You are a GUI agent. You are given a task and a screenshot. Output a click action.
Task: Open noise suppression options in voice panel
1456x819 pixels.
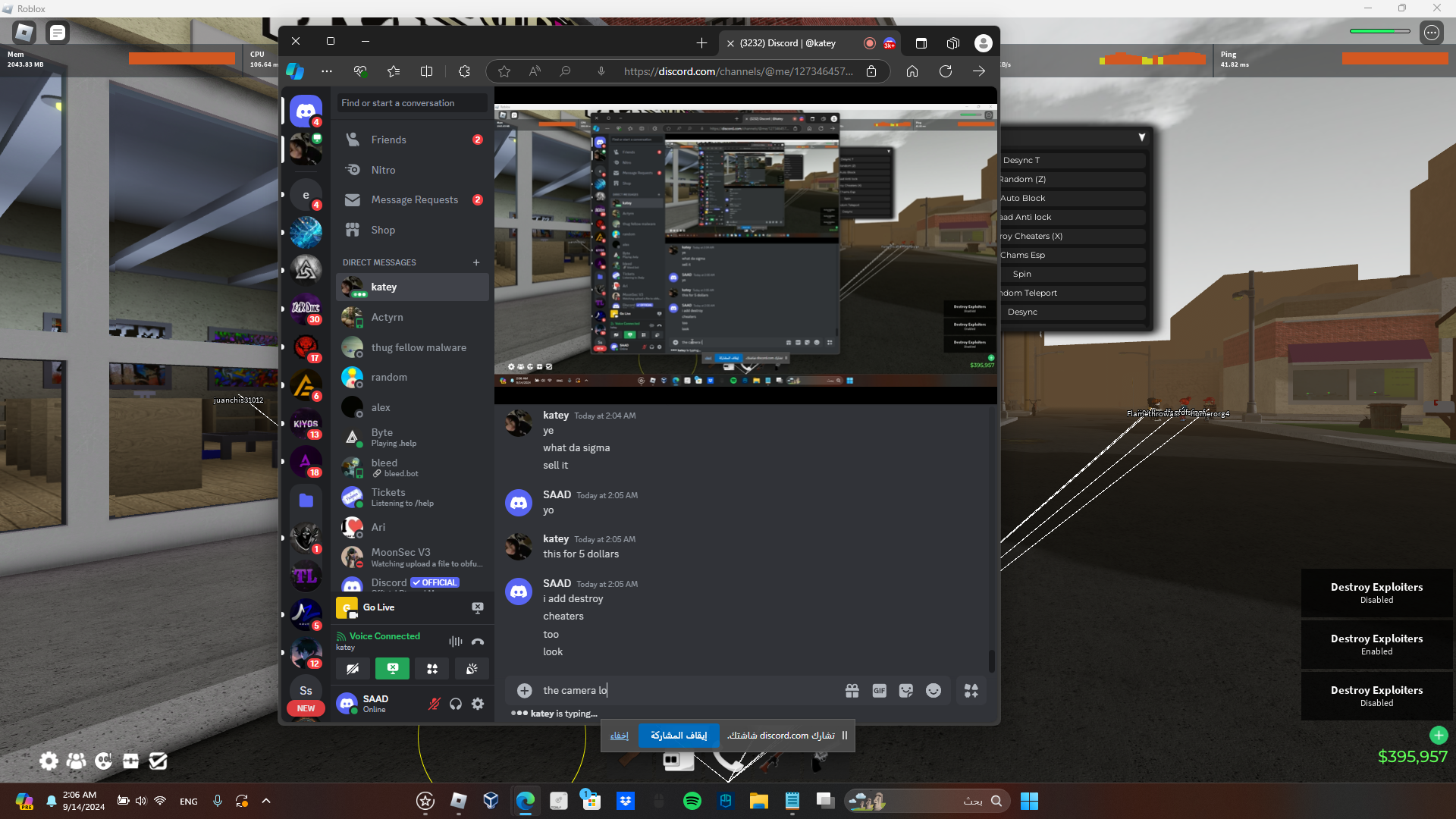pyautogui.click(x=455, y=642)
